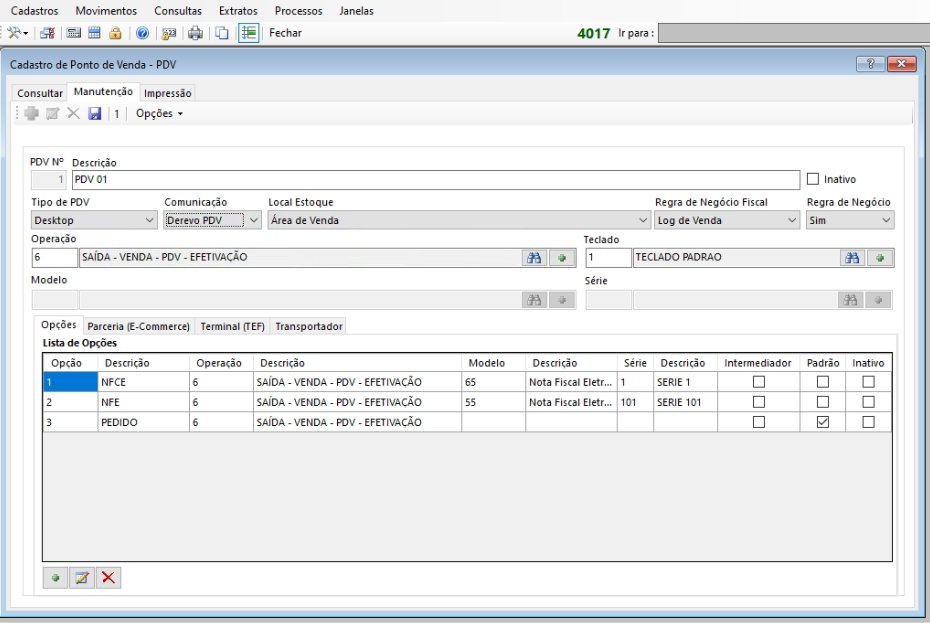The width and height of the screenshot is (930, 623).
Task: Open the Tipo de PDV dropdown
Action: tap(94, 220)
